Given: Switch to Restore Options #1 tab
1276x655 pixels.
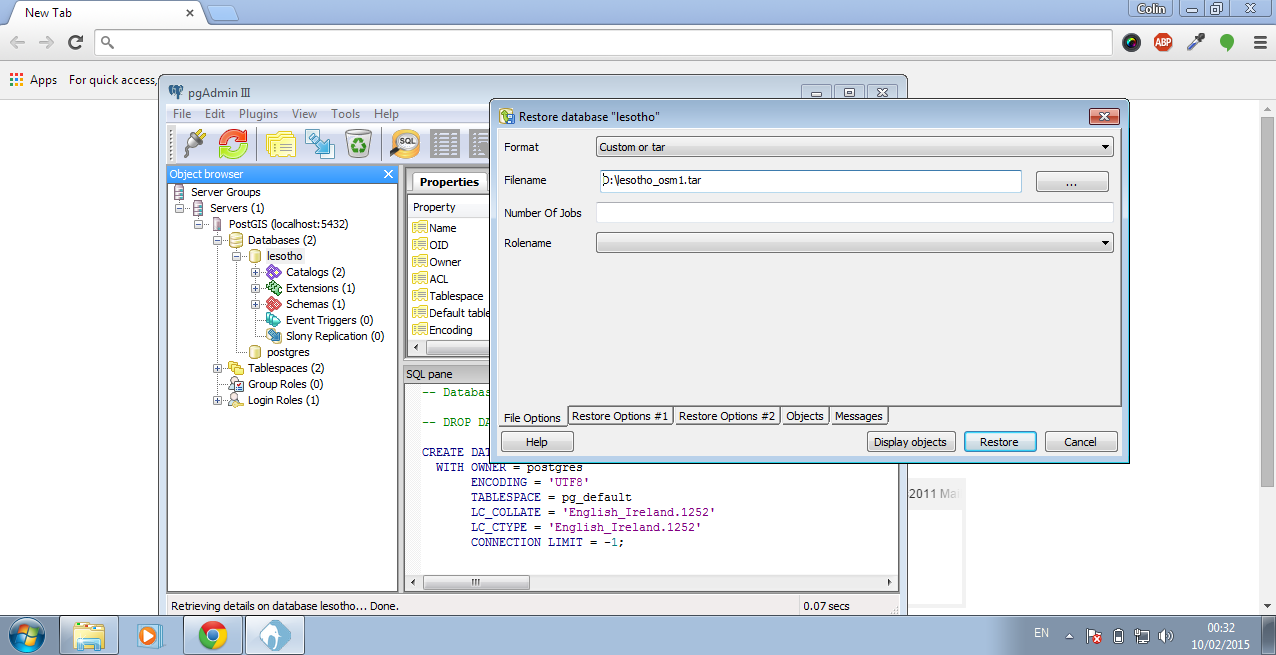Looking at the screenshot, I should (620, 416).
